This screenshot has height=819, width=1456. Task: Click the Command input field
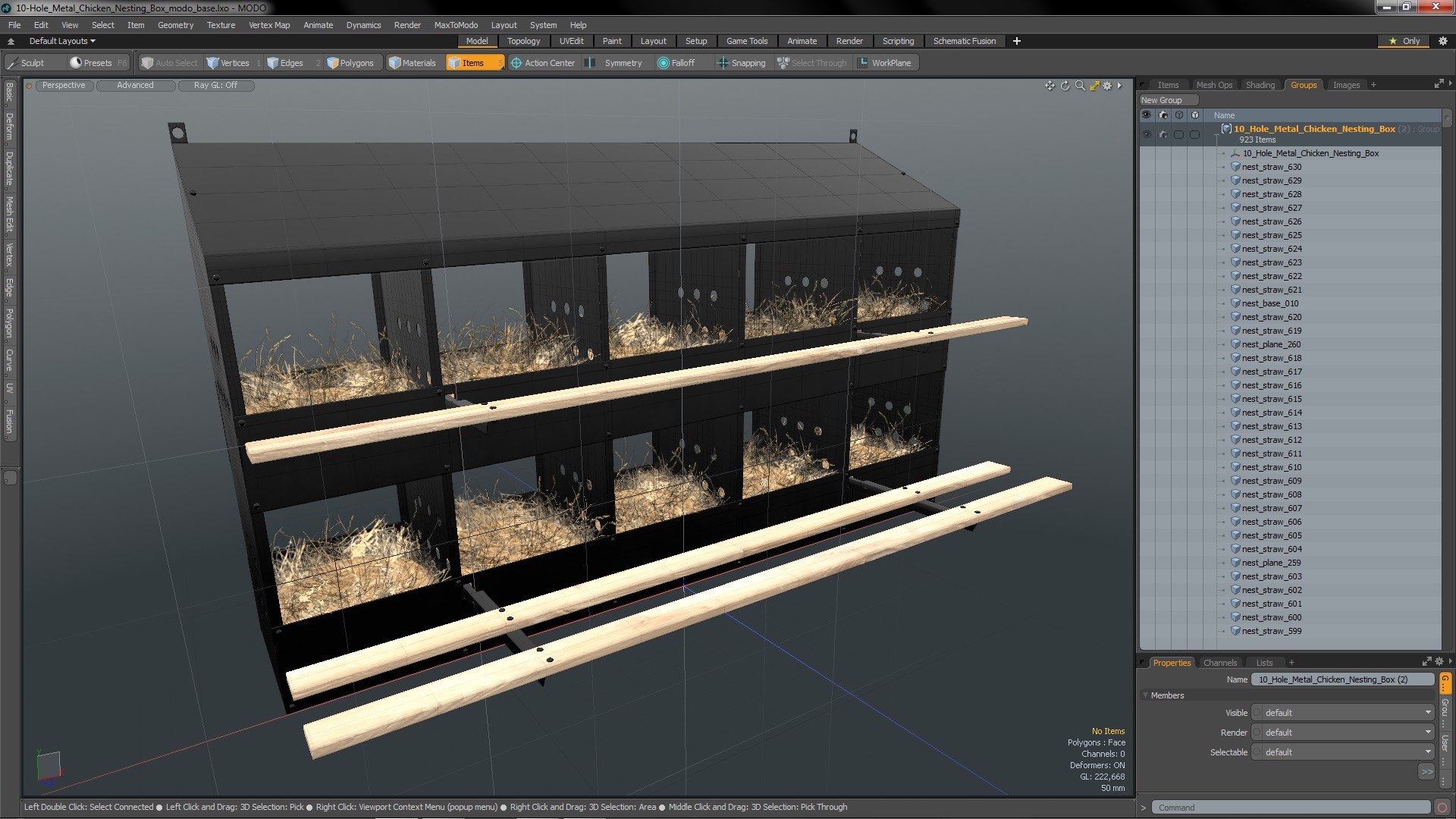coord(1291,808)
